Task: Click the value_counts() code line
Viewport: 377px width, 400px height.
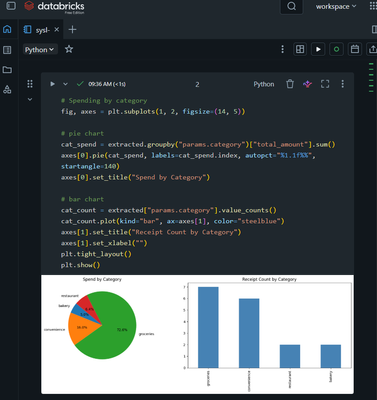Action: (x=169, y=210)
